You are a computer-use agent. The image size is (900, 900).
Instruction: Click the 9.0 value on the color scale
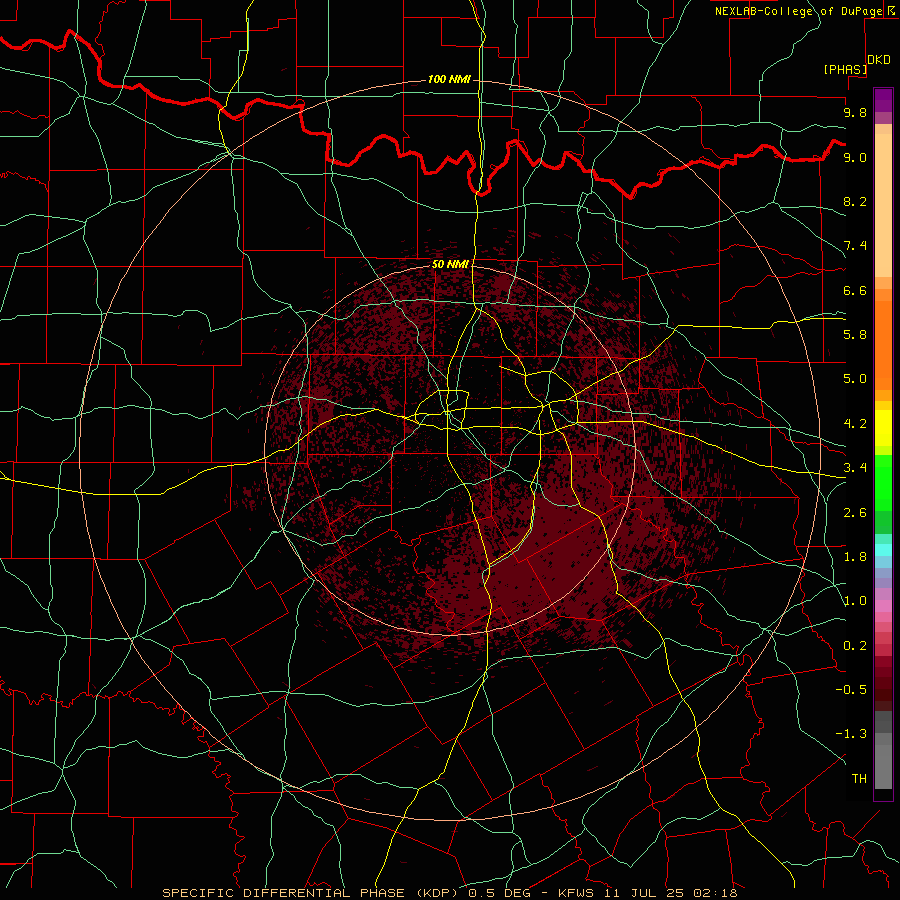pos(855,157)
